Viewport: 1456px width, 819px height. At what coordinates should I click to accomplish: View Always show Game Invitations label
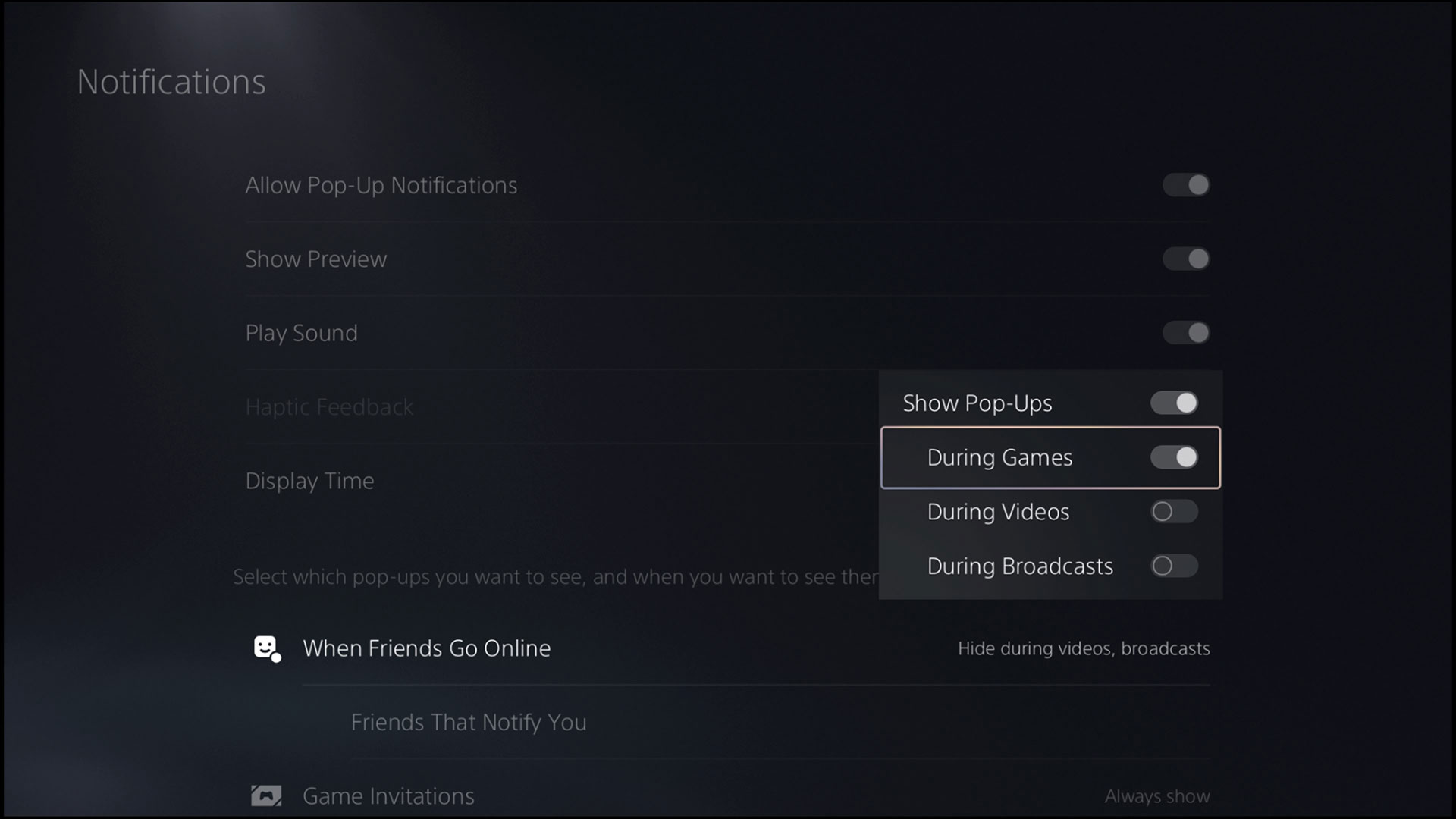point(1156,795)
